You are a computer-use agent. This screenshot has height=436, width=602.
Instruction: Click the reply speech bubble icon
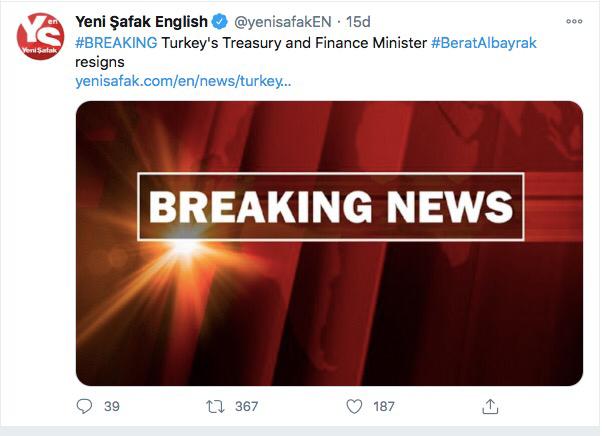(84, 406)
